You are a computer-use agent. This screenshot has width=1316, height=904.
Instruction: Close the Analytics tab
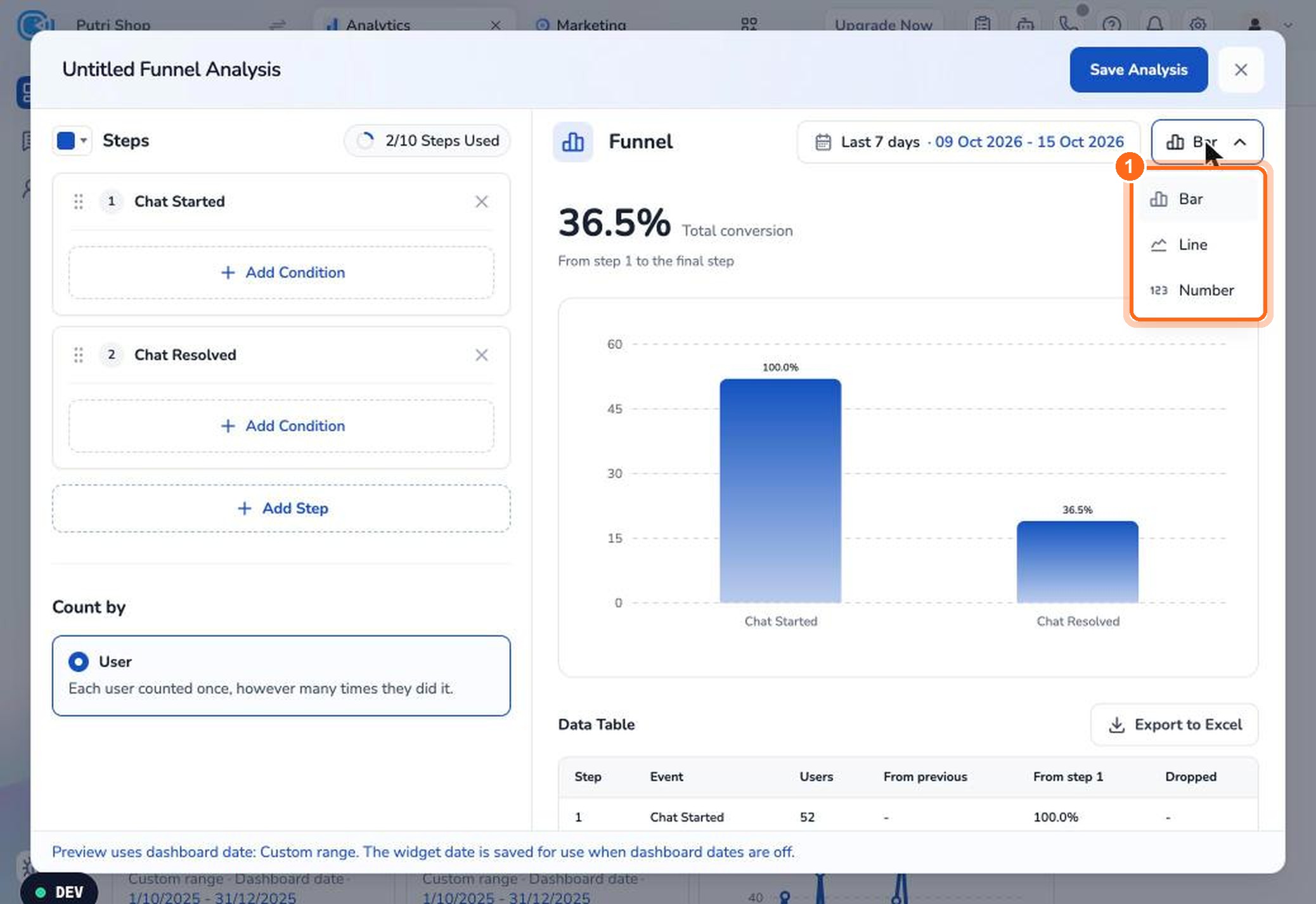point(496,25)
